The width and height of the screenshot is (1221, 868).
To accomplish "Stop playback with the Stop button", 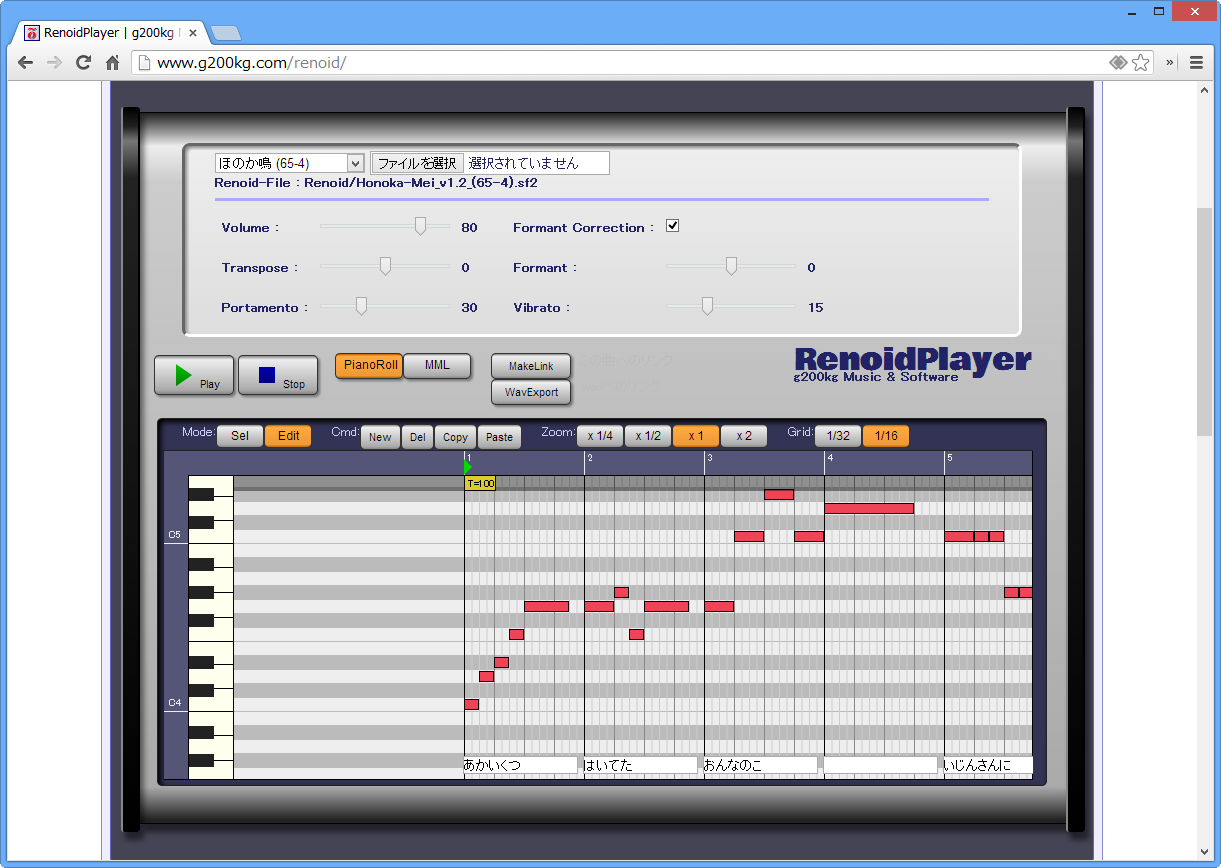I will tap(278, 375).
